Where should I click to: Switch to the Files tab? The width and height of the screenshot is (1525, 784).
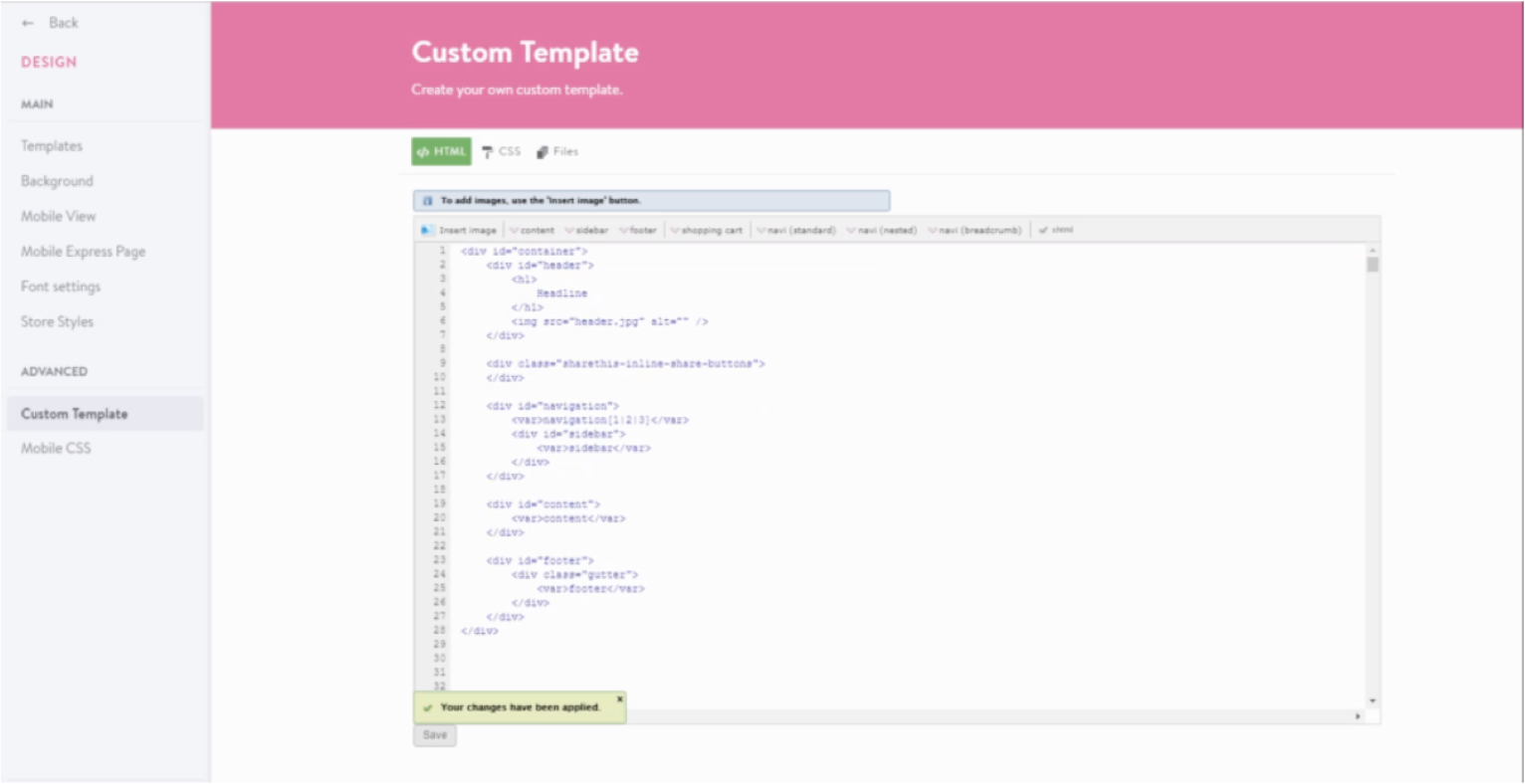pyautogui.click(x=557, y=151)
